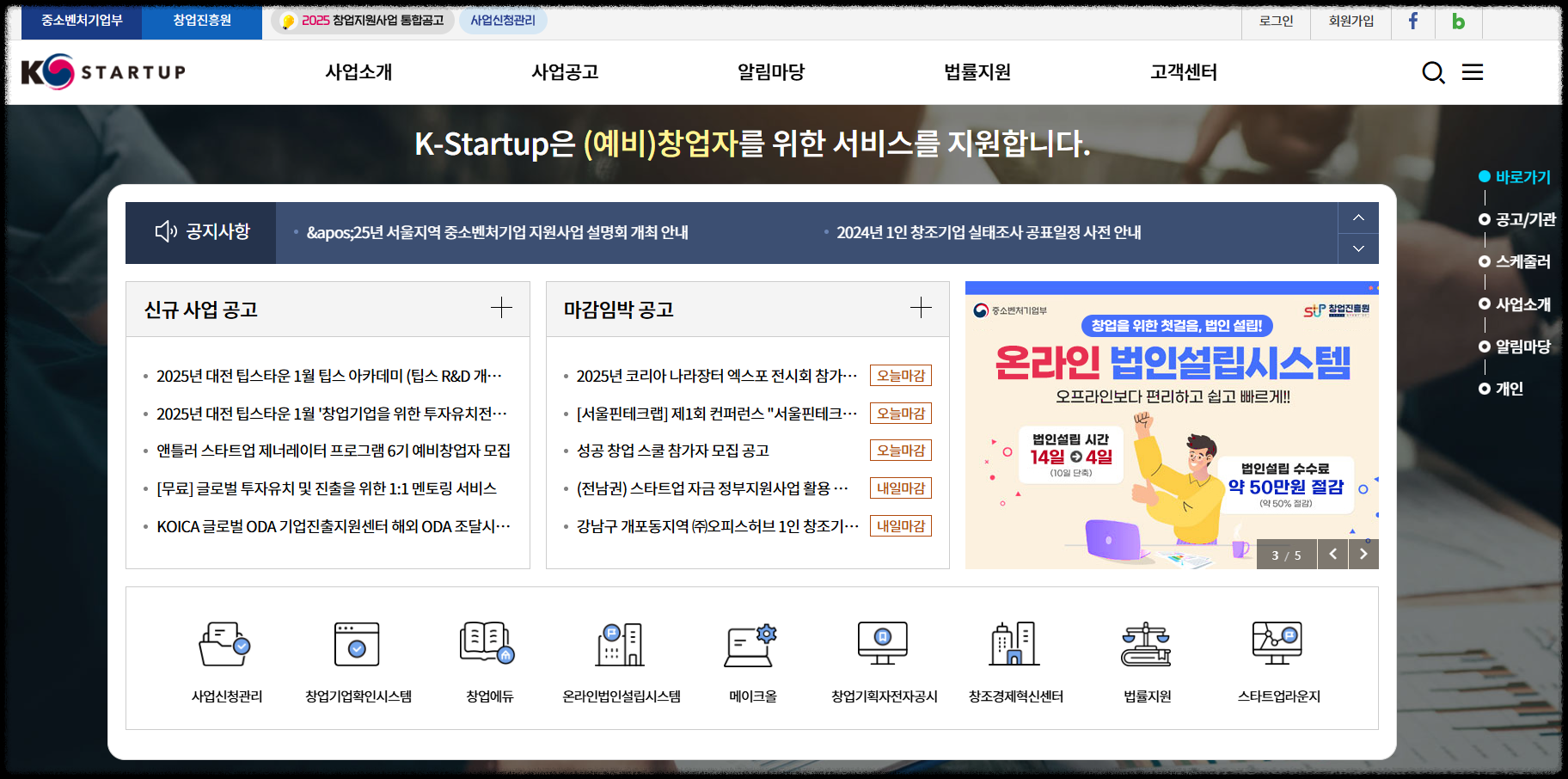Screen dimensions: 1568x779
Task: Open the hamburger menu icon
Action: click(x=1473, y=72)
